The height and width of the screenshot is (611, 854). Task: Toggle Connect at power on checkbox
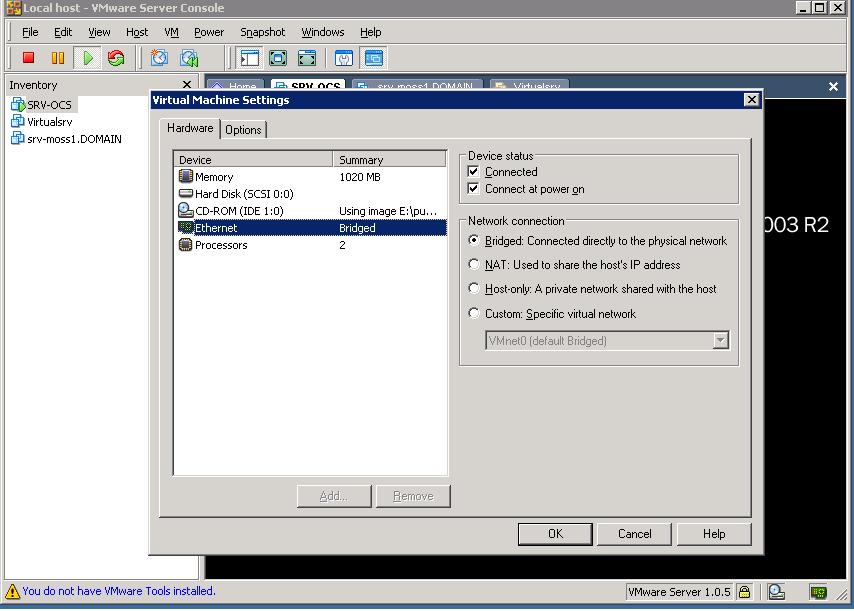coord(473,189)
